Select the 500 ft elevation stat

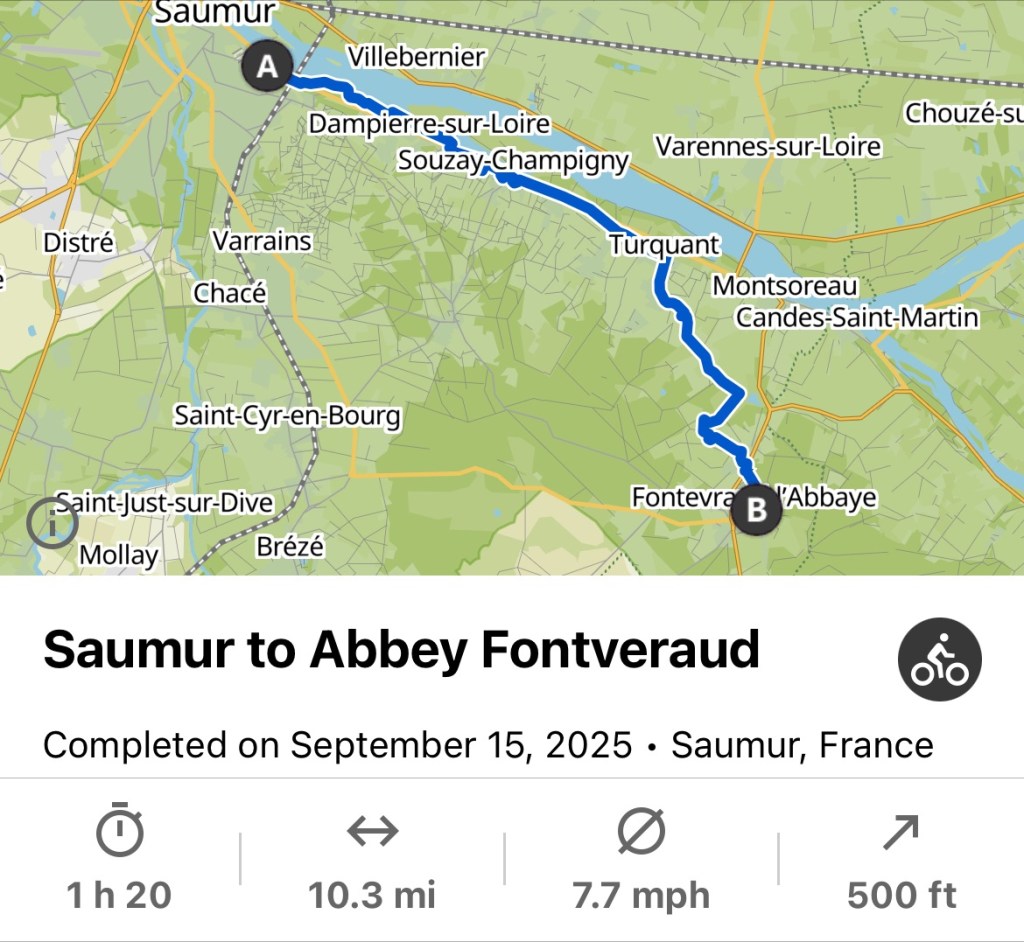901,895
